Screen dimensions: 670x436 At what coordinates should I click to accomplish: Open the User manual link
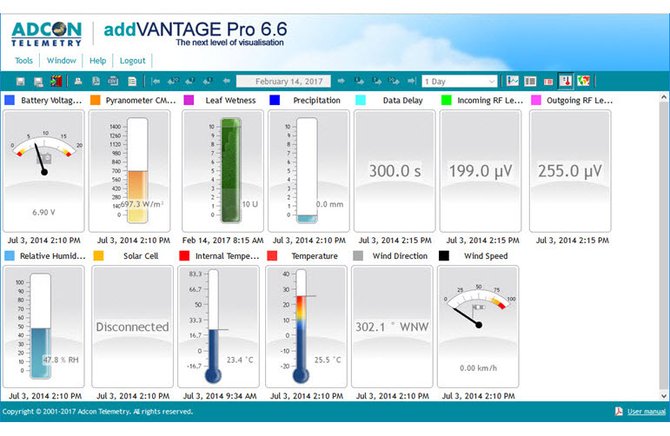(646, 412)
